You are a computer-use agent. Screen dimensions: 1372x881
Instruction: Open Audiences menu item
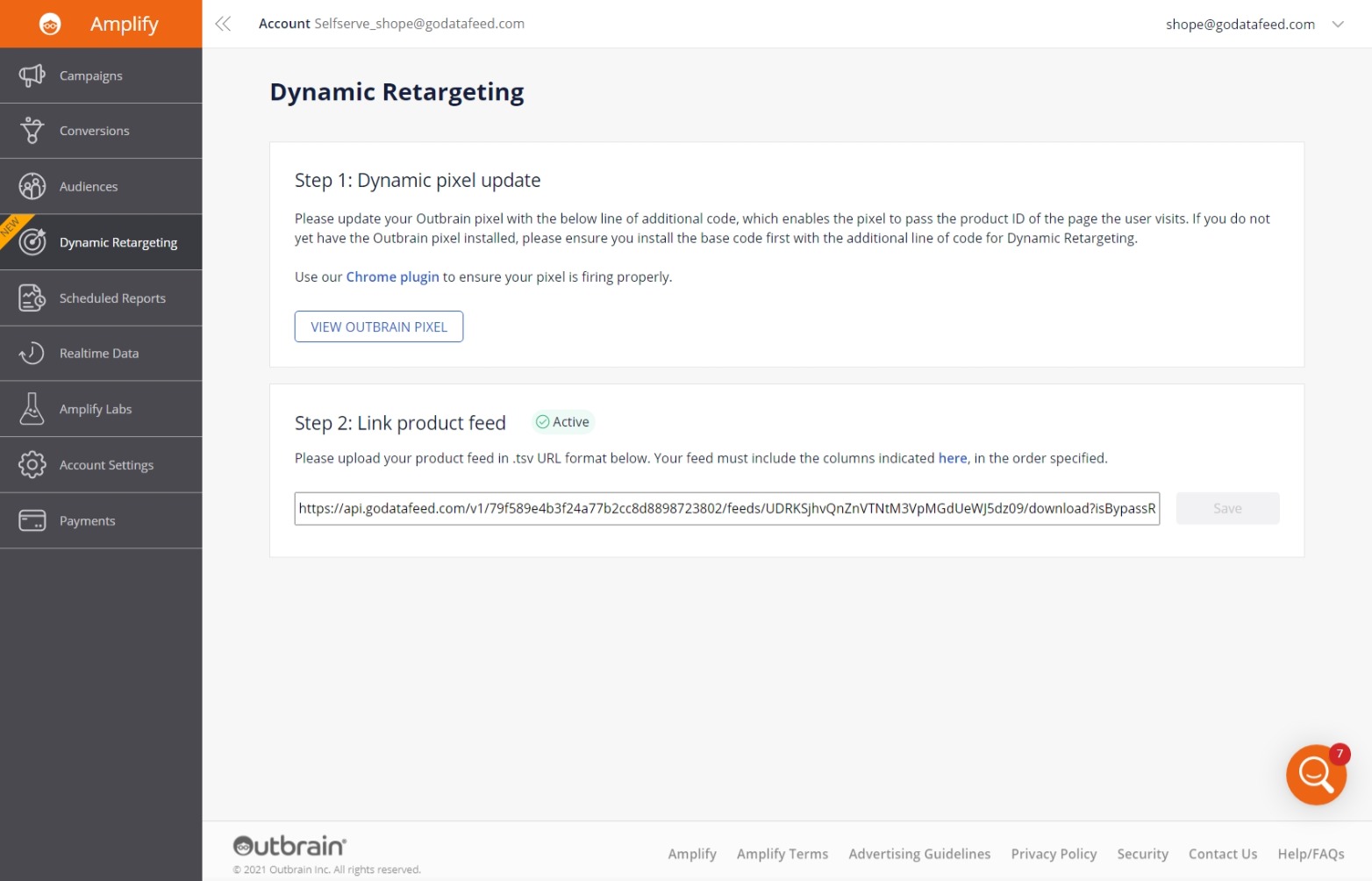pyautogui.click(x=101, y=186)
